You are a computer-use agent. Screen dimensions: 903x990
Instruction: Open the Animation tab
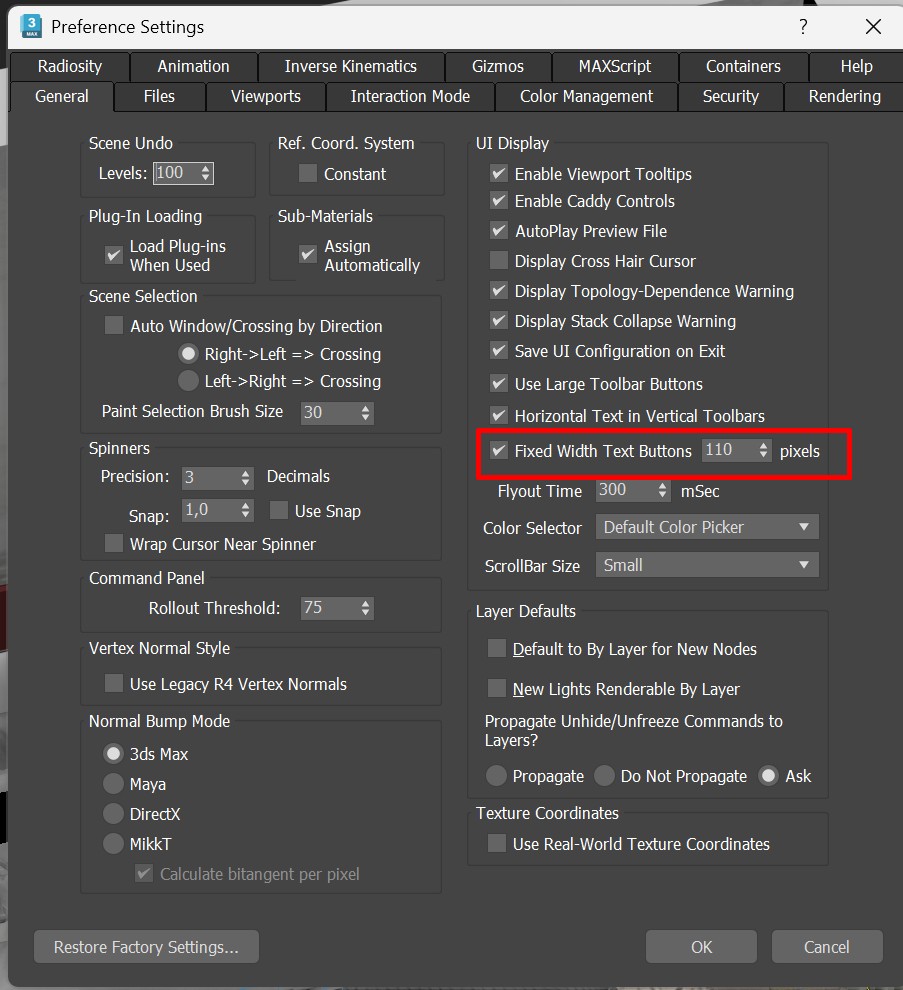click(193, 66)
